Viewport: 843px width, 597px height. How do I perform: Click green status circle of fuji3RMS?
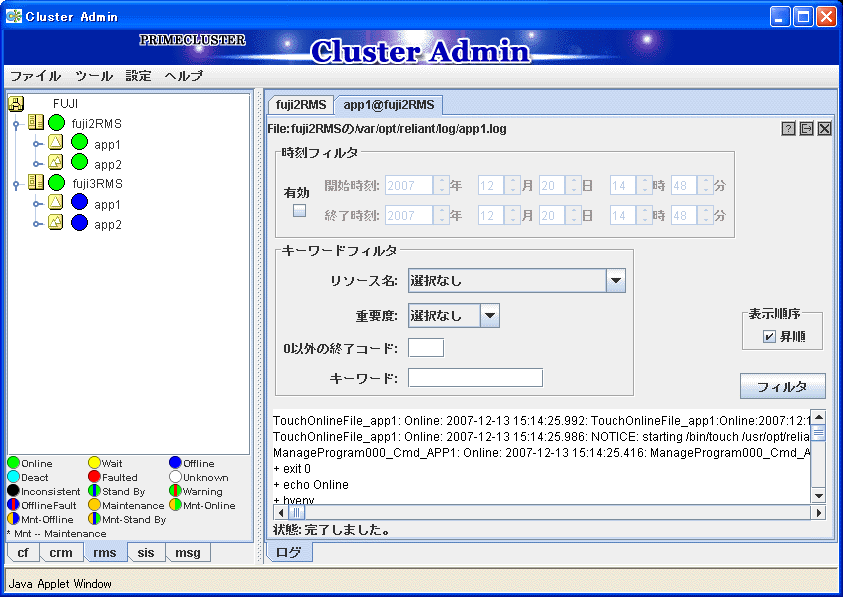point(56,183)
